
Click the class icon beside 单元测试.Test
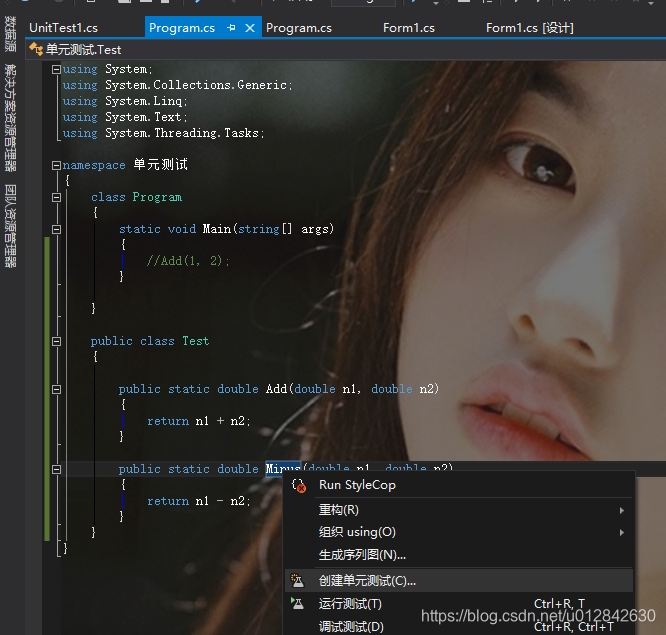[36, 50]
